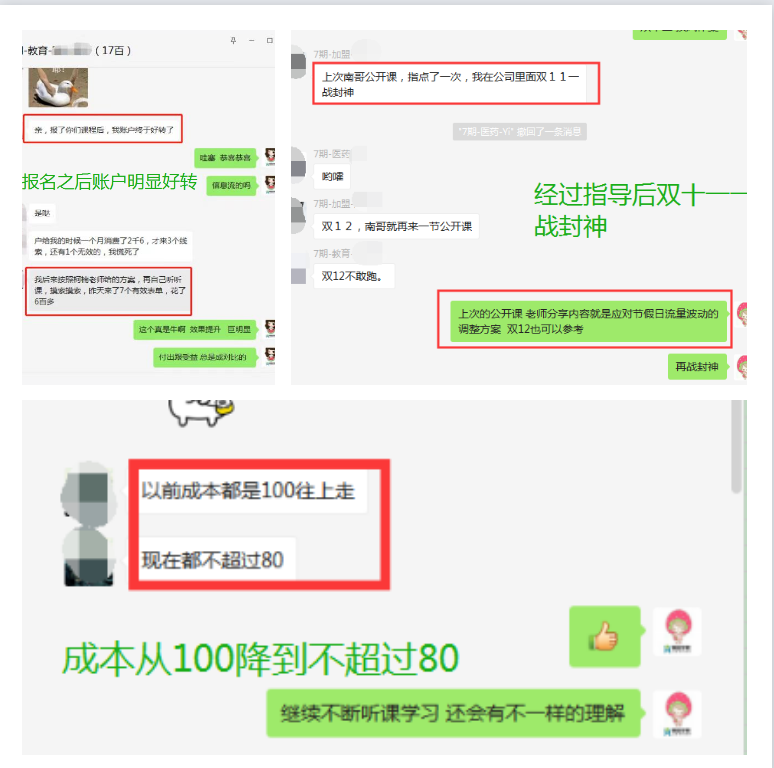Pin the education group chat window
Viewport: 774px width, 768px height.
(x=233, y=40)
